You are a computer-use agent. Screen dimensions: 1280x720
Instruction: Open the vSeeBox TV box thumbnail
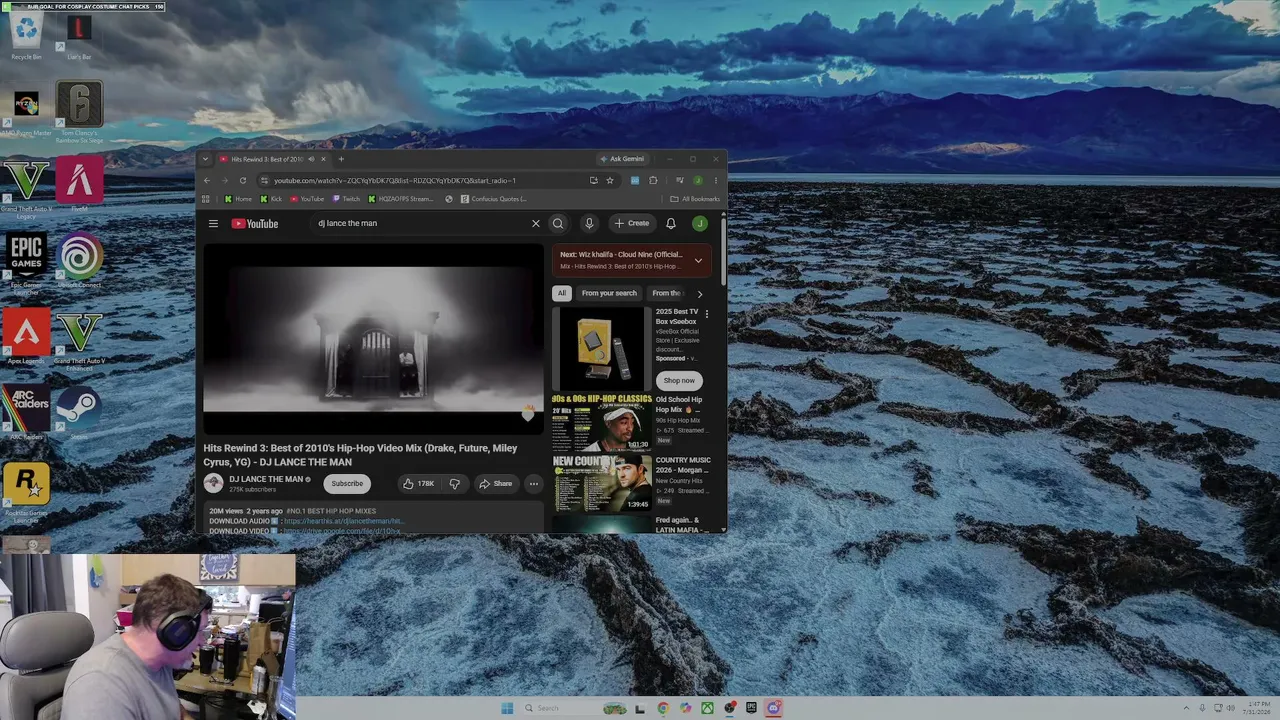click(601, 347)
